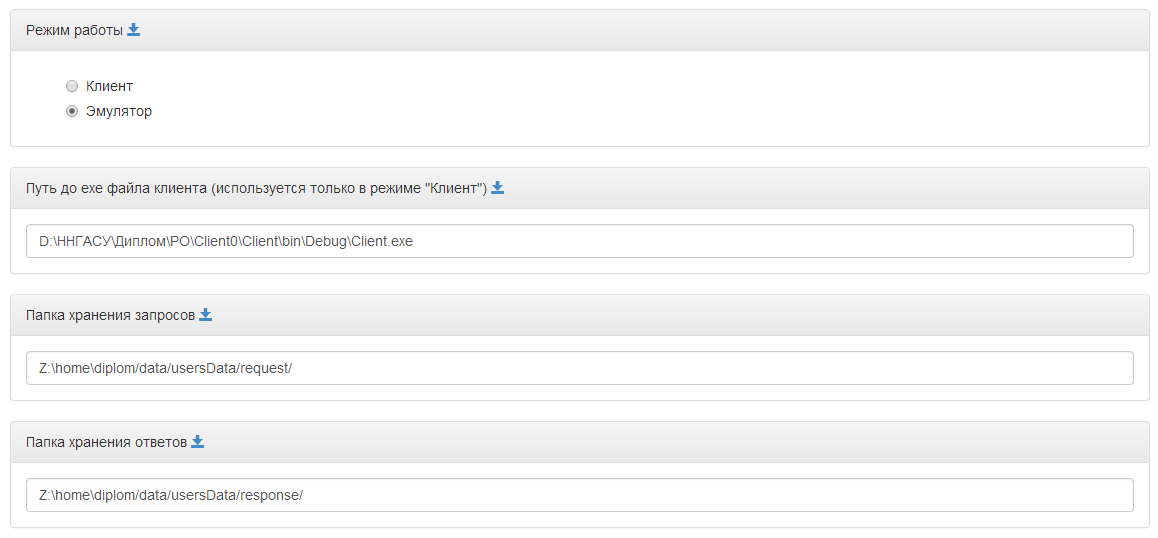Choose mode via the Эмулятор label text

(119, 112)
